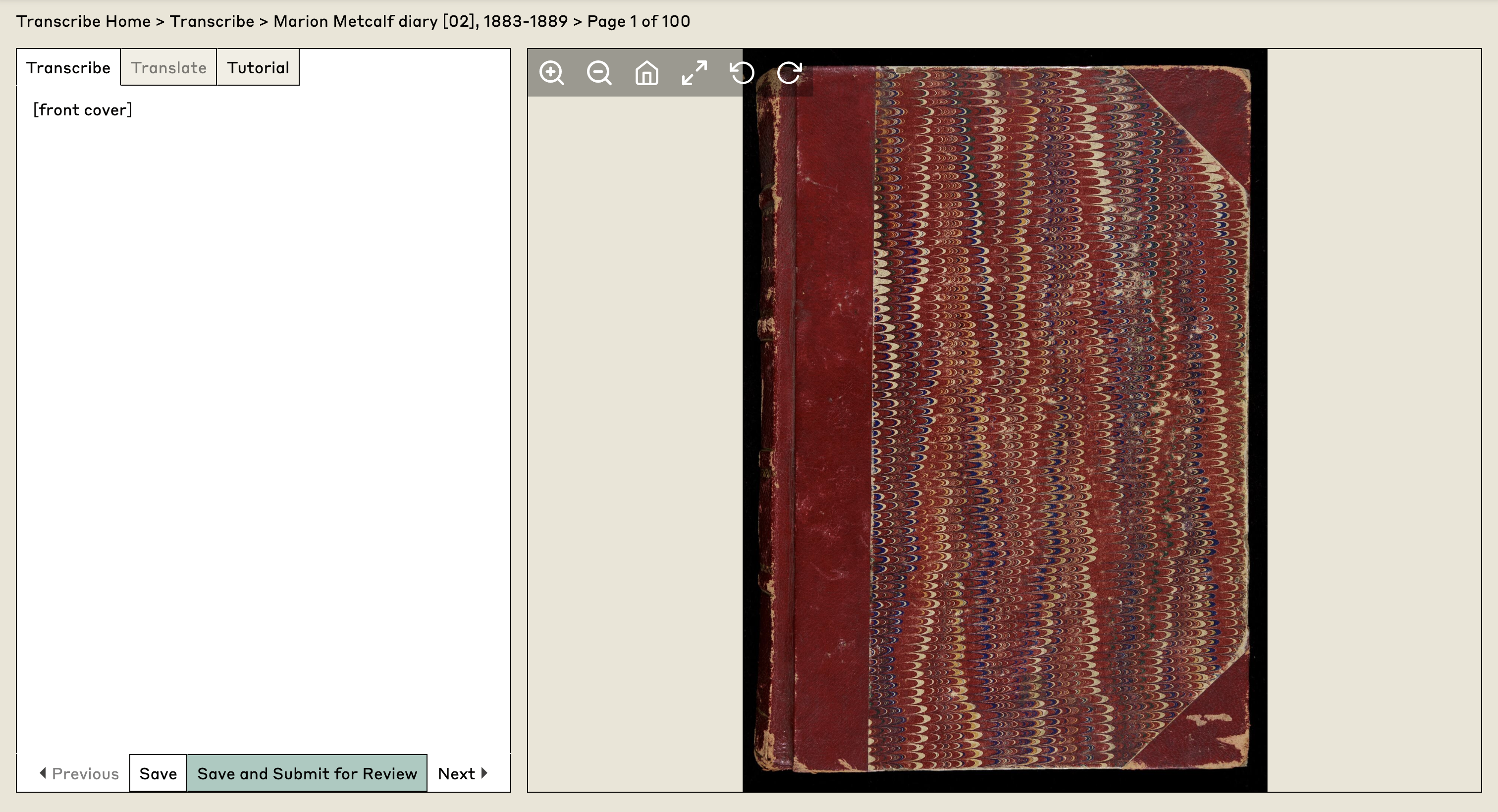
Task: Click Save and Submit for Review
Action: tap(307, 774)
